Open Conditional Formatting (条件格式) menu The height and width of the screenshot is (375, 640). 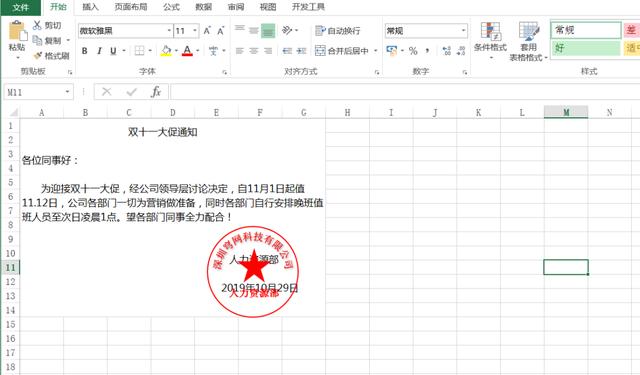(490, 41)
